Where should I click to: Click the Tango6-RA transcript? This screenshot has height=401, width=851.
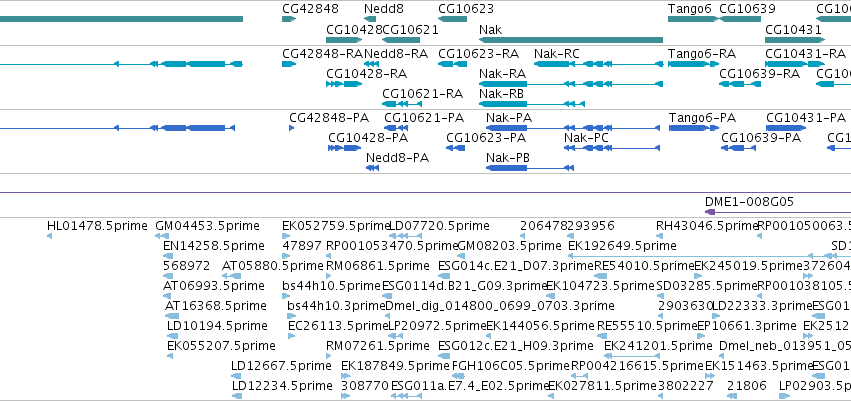coord(693,63)
